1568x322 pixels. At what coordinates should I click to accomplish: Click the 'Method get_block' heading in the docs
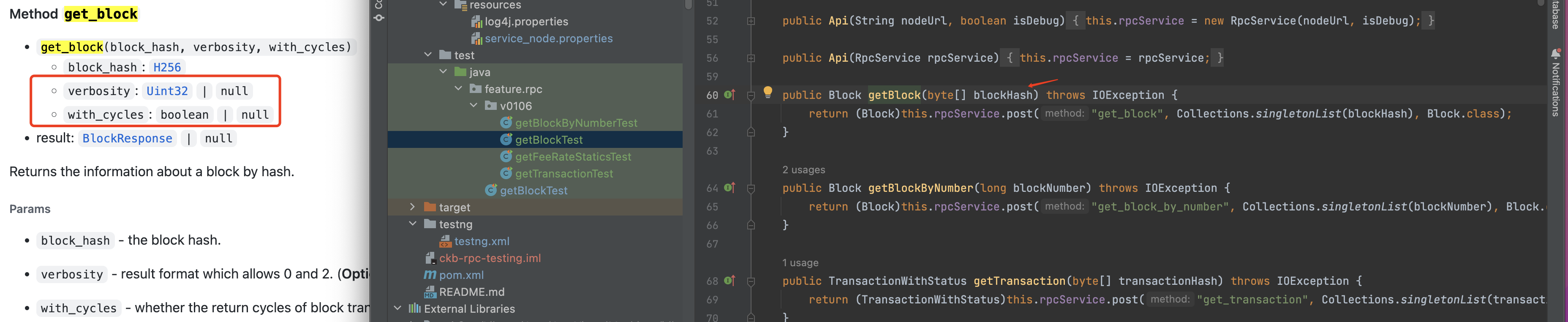pyautogui.click(x=73, y=14)
